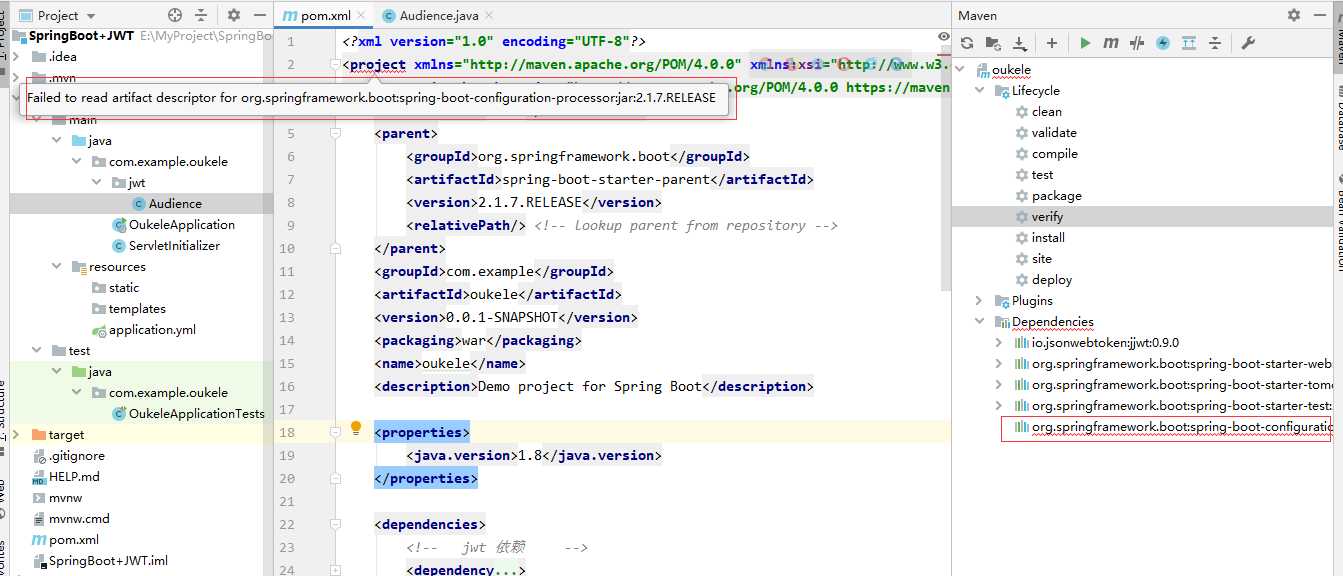
Task: Collapse all in Project panel
Action: [x=202, y=15]
